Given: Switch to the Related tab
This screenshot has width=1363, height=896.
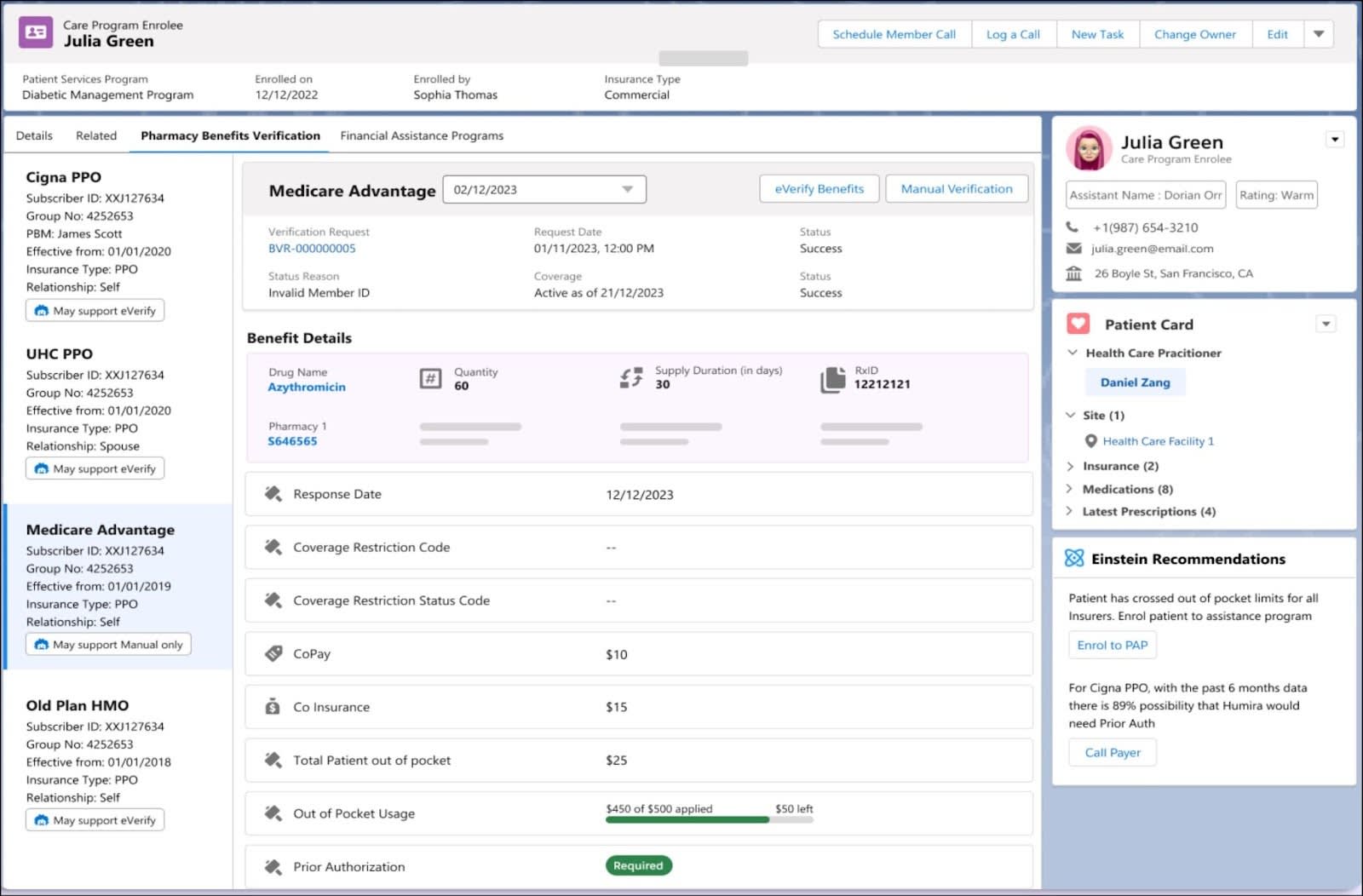Looking at the screenshot, I should (95, 135).
